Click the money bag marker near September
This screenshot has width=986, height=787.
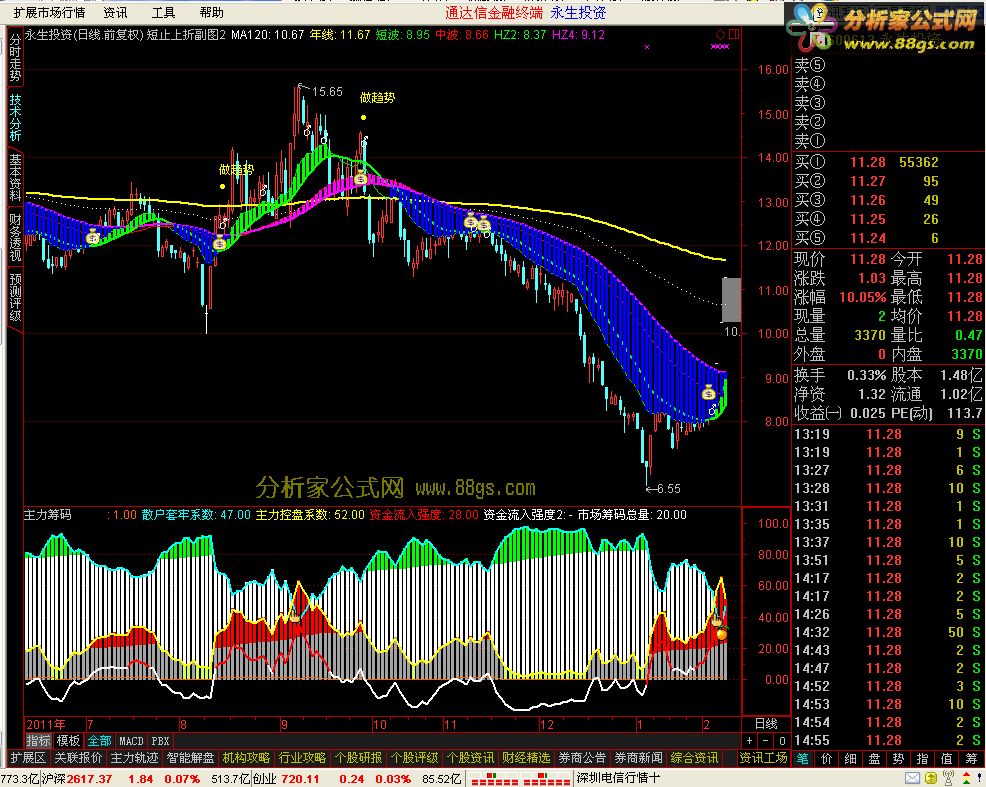[x=219, y=243]
